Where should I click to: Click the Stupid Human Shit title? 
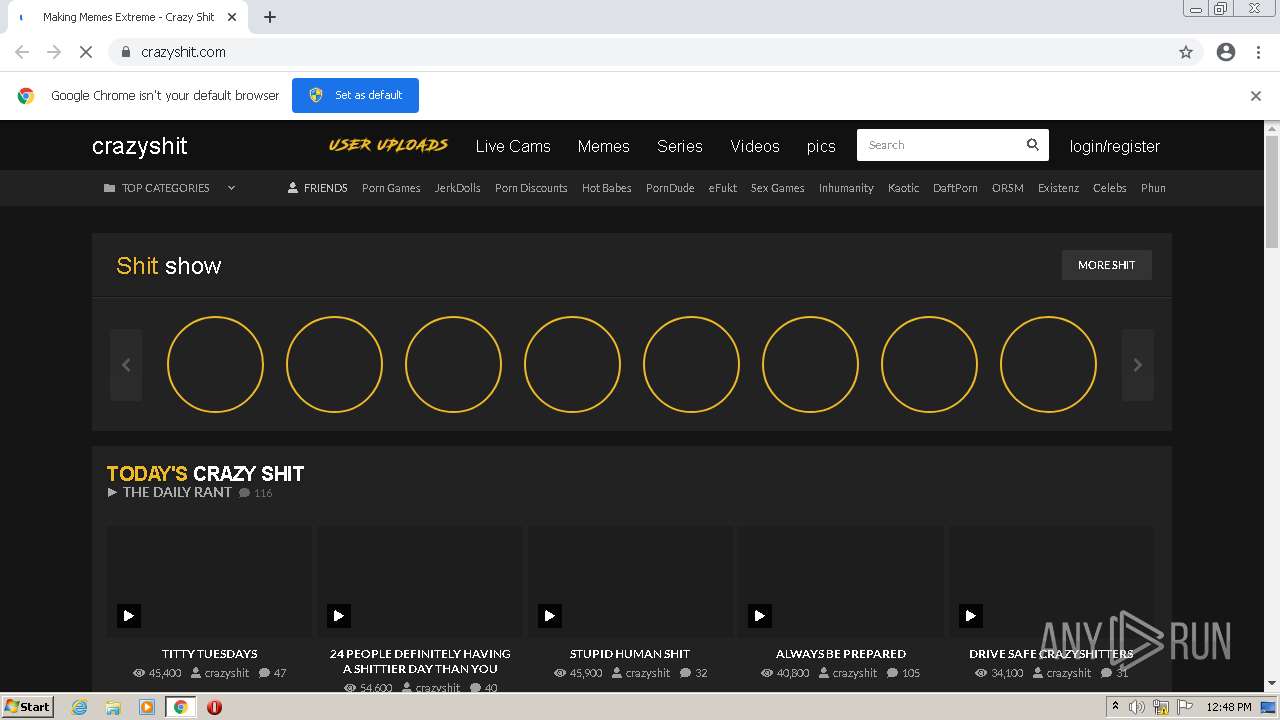click(630, 654)
